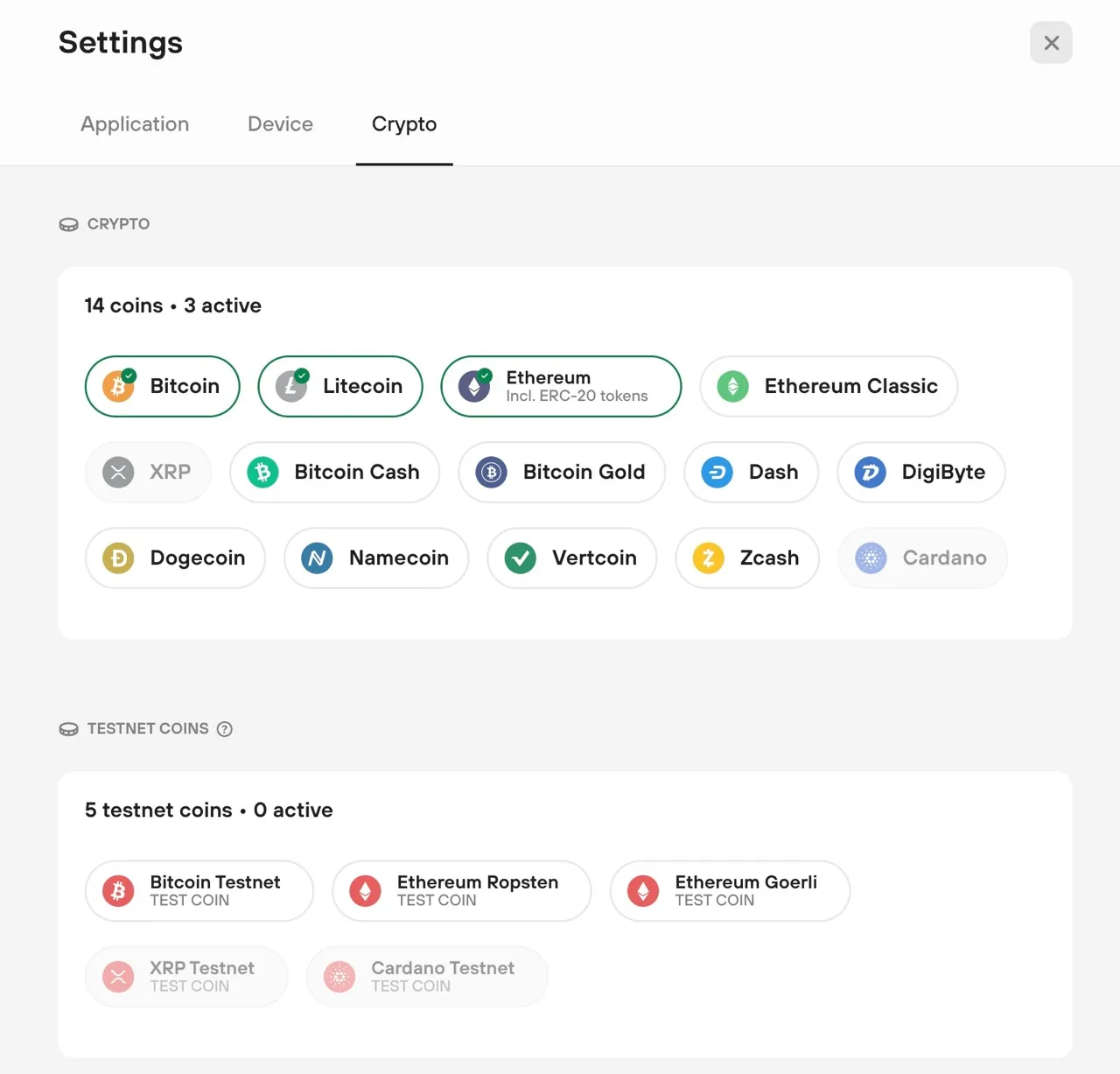The image size is (1120, 1074).
Task: Toggle the greyed-out XRP coin
Action: click(148, 472)
